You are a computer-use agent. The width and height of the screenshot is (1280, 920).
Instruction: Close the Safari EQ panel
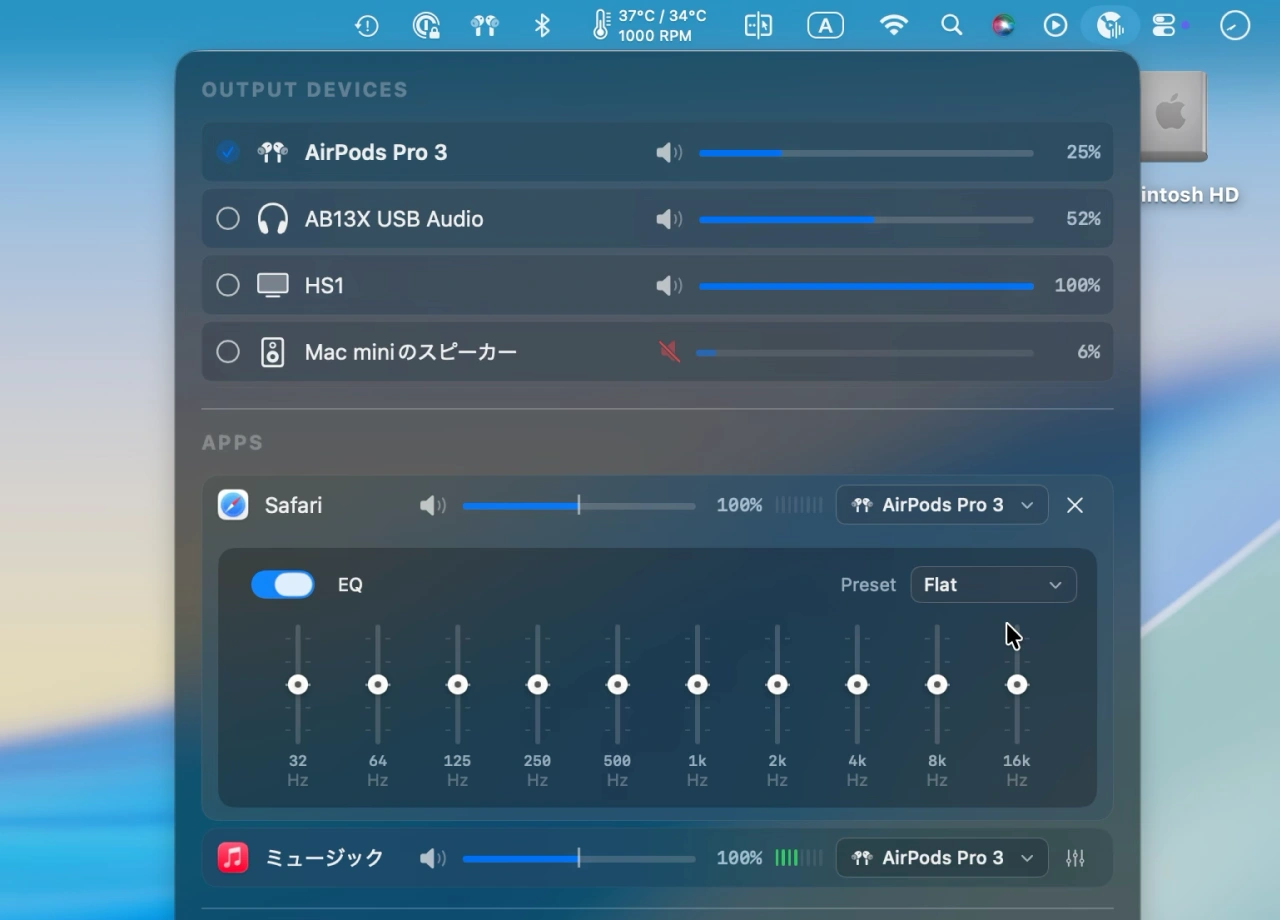pyautogui.click(x=1075, y=506)
